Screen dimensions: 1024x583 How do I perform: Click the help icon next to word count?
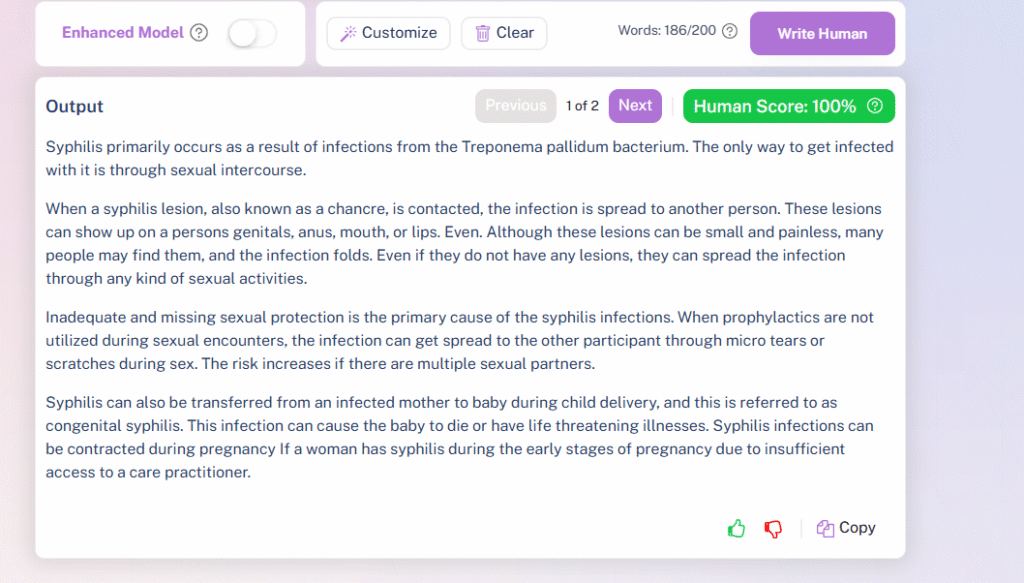coord(730,31)
